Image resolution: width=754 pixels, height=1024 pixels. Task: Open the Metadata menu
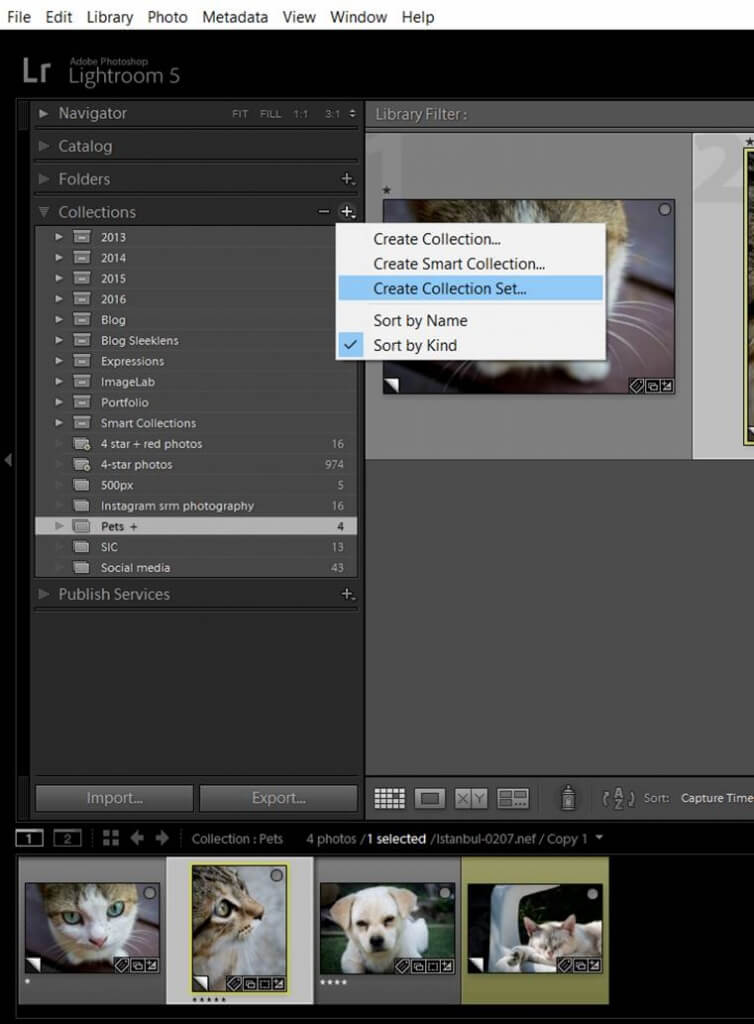click(x=235, y=17)
